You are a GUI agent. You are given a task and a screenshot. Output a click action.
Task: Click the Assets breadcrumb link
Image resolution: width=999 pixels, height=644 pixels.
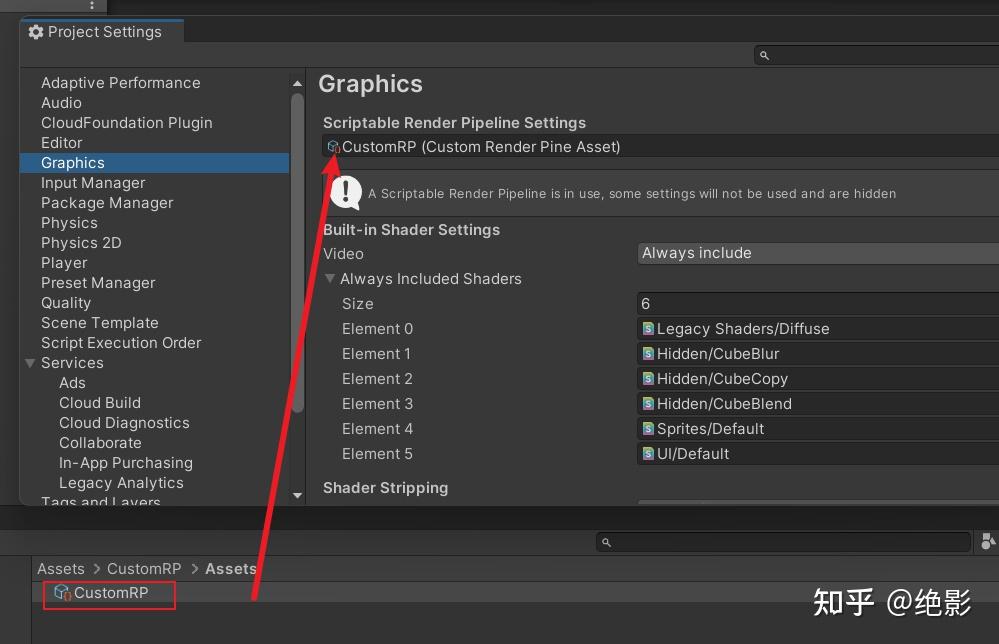click(x=231, y=568)
